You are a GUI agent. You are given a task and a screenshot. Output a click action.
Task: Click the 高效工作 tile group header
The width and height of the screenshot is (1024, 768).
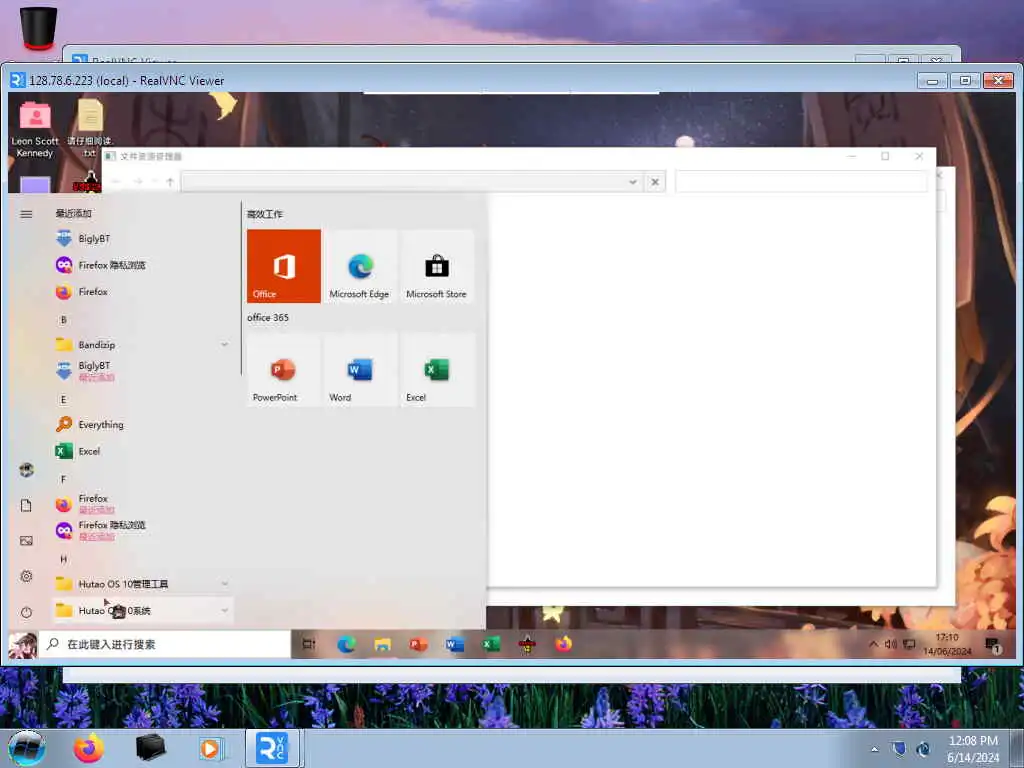click(264, 214)
